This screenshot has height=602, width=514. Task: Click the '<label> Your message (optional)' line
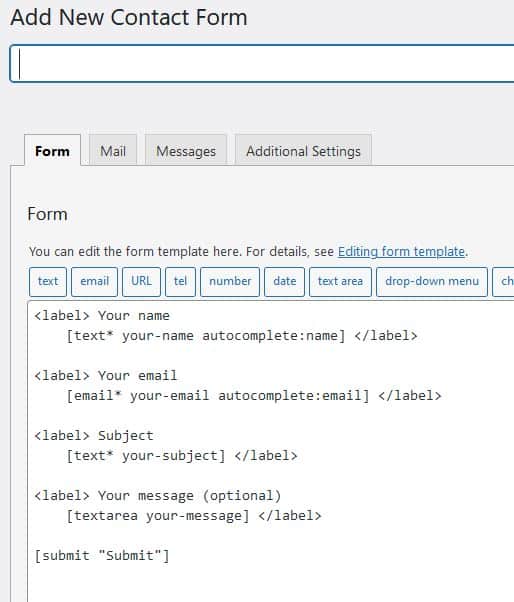(x=158, y=496)
